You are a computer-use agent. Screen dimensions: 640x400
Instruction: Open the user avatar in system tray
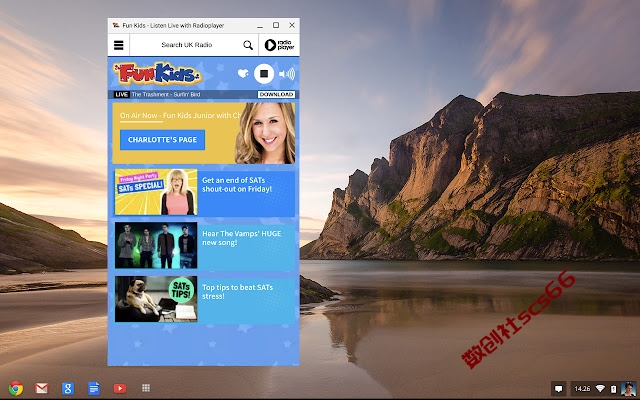(628, 389)
